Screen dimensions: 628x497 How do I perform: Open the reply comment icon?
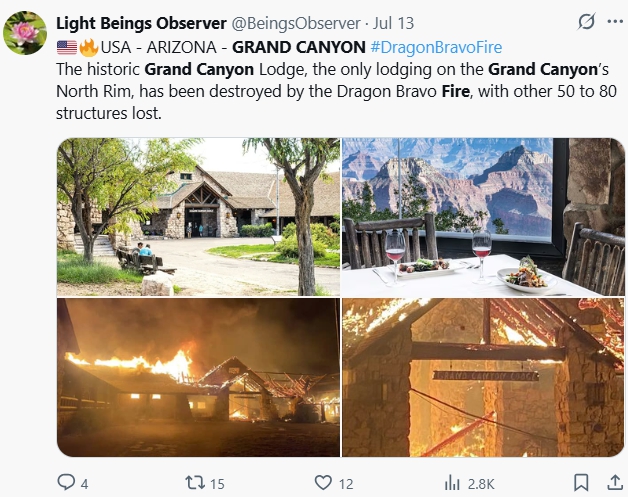click(x=66, y=482)
